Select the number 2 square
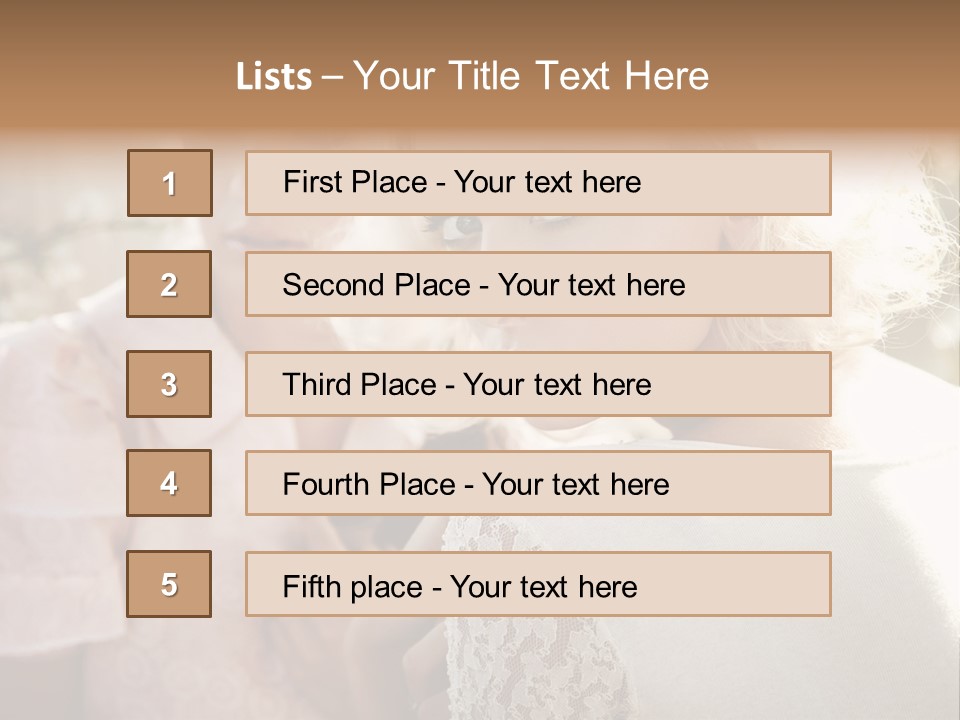The width and height of the screenshot is (960, 720). click(x=169, y=284)
